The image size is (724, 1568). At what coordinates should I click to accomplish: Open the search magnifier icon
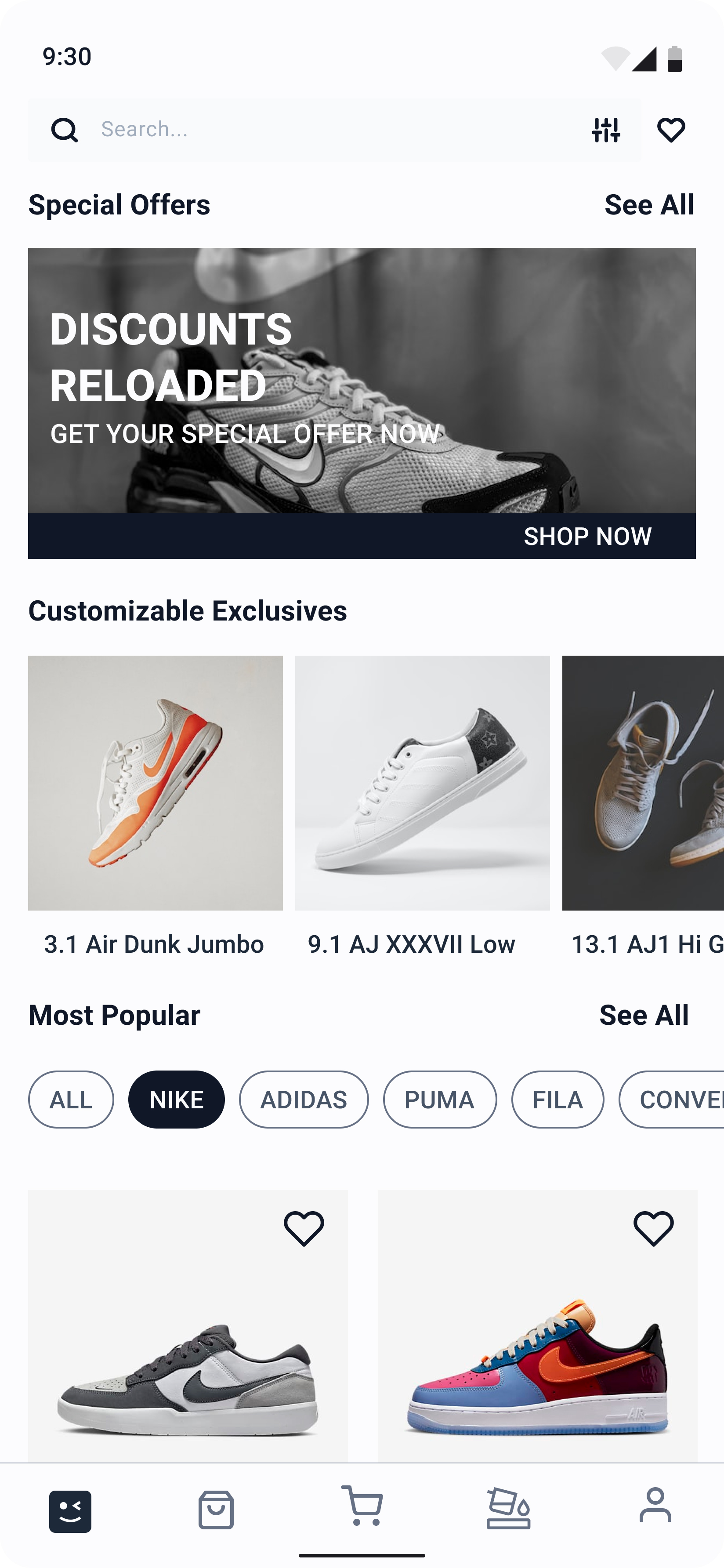(64, 130)
